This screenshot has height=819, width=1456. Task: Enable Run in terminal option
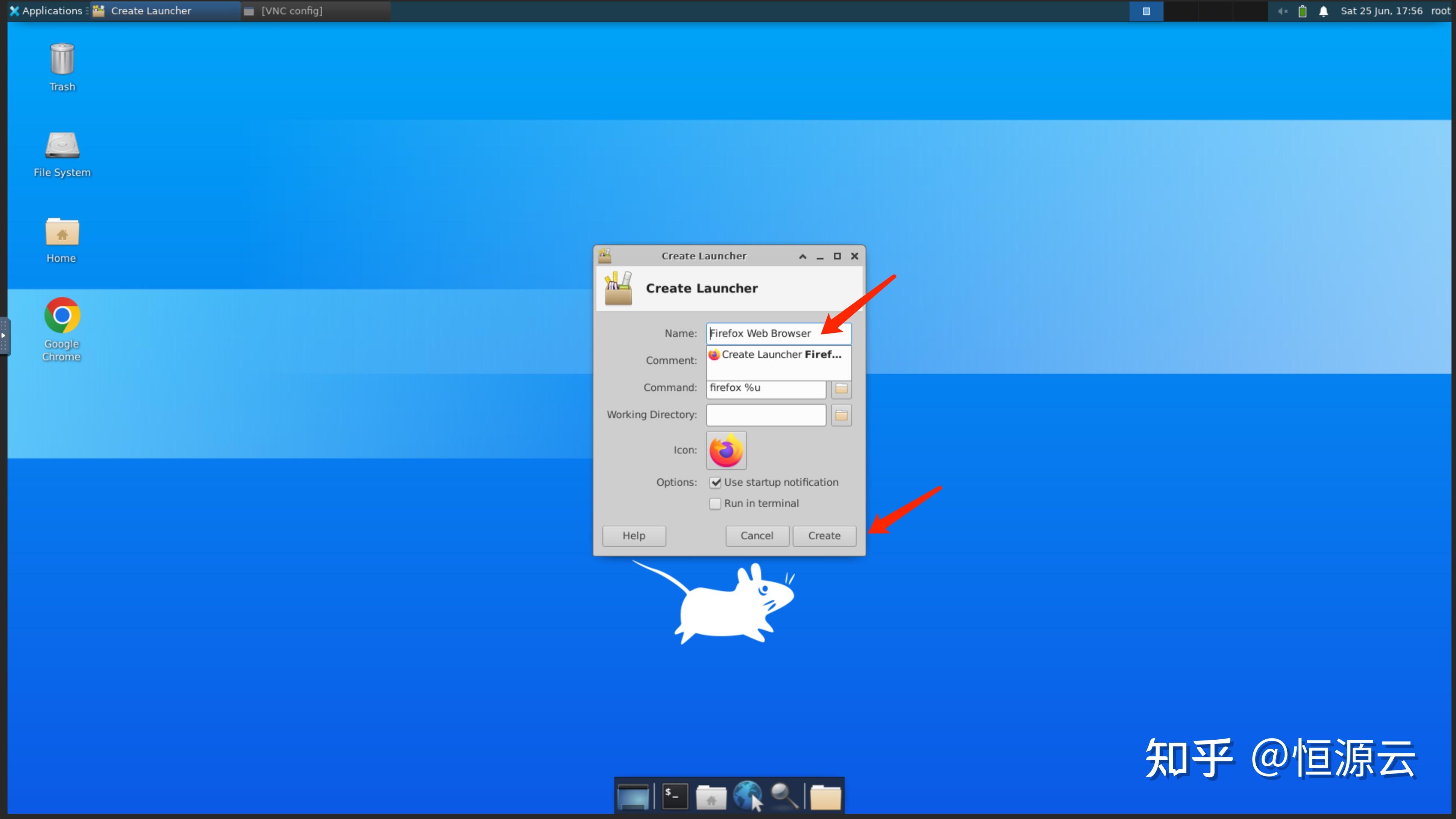coord(715,503)
